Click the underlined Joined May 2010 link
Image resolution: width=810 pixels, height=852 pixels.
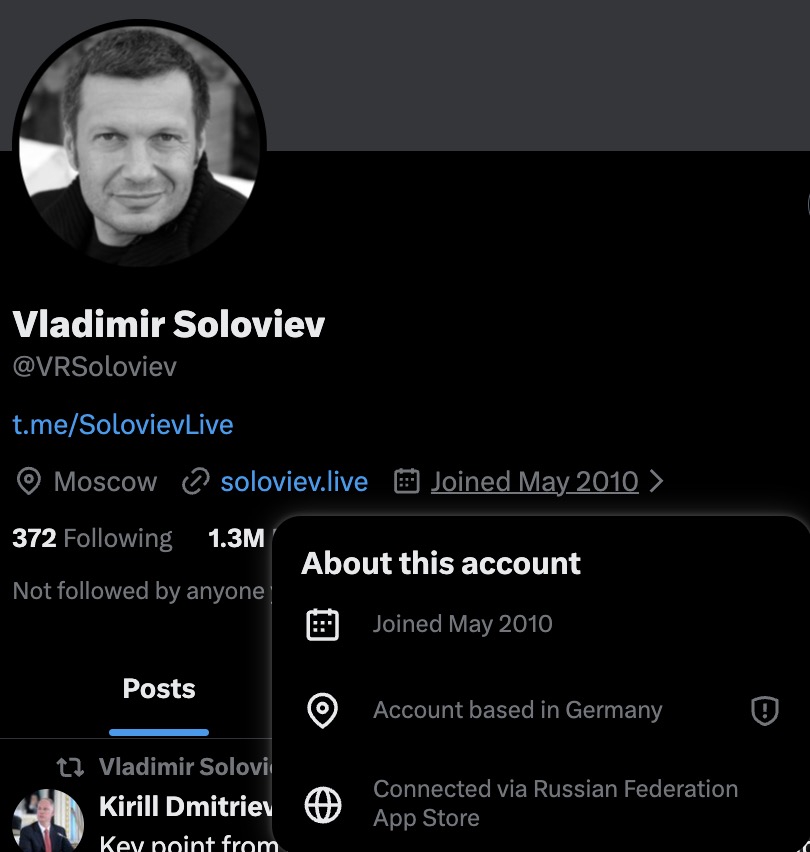[x=534, y=482]
